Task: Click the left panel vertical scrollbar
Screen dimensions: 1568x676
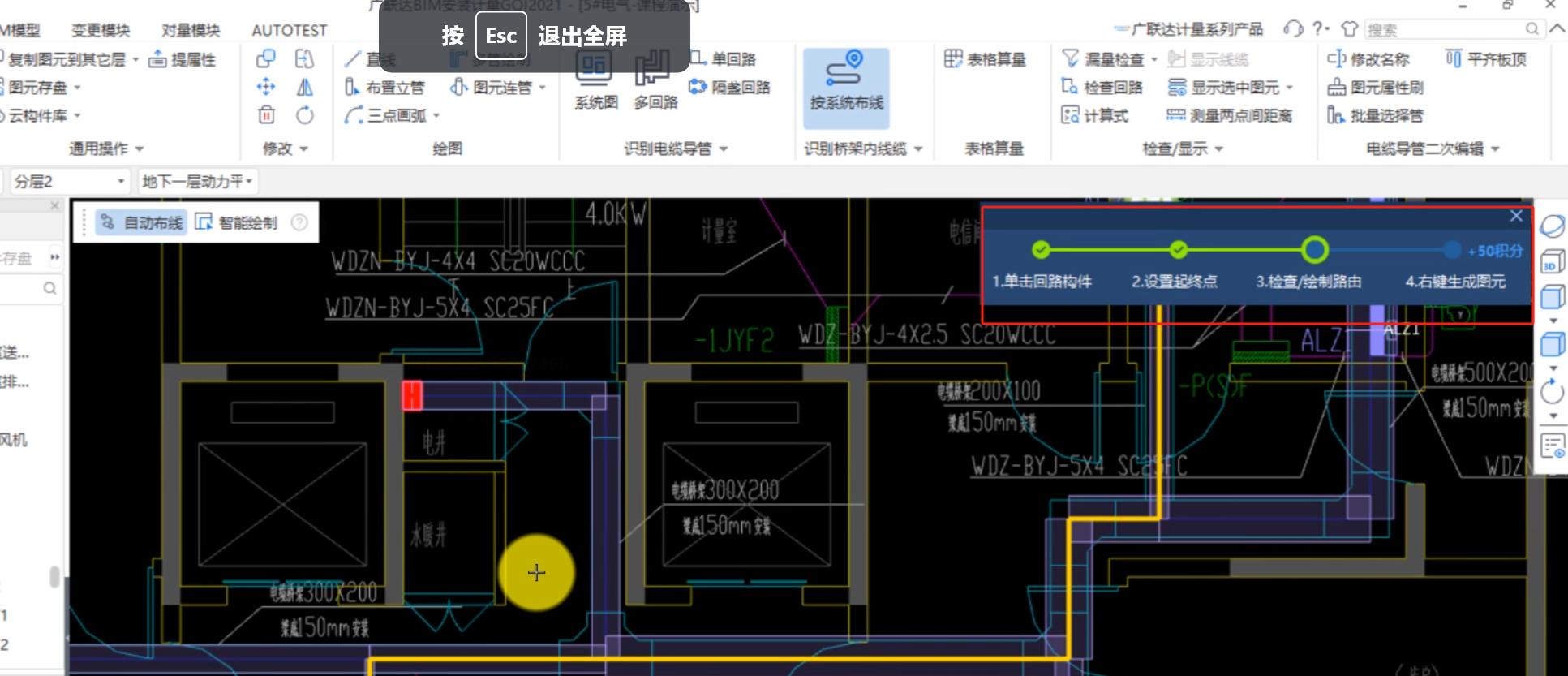Action: [x=54, y=576]
